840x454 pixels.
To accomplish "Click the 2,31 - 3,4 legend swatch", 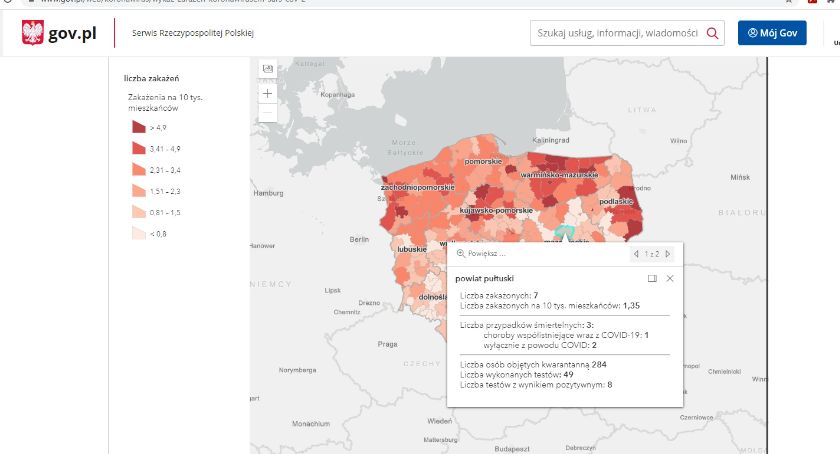I will click(139, 169).
